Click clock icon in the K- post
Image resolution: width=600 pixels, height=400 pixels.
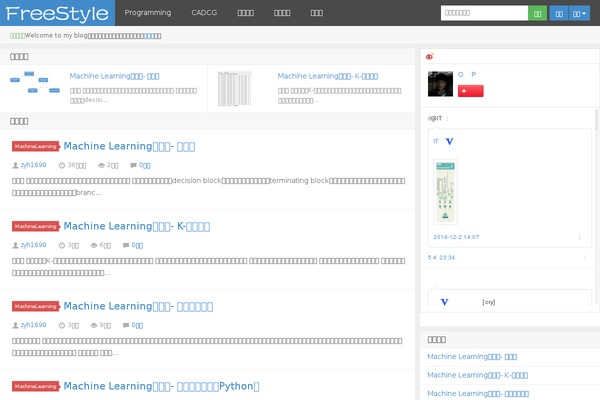[x=62, y=245]
